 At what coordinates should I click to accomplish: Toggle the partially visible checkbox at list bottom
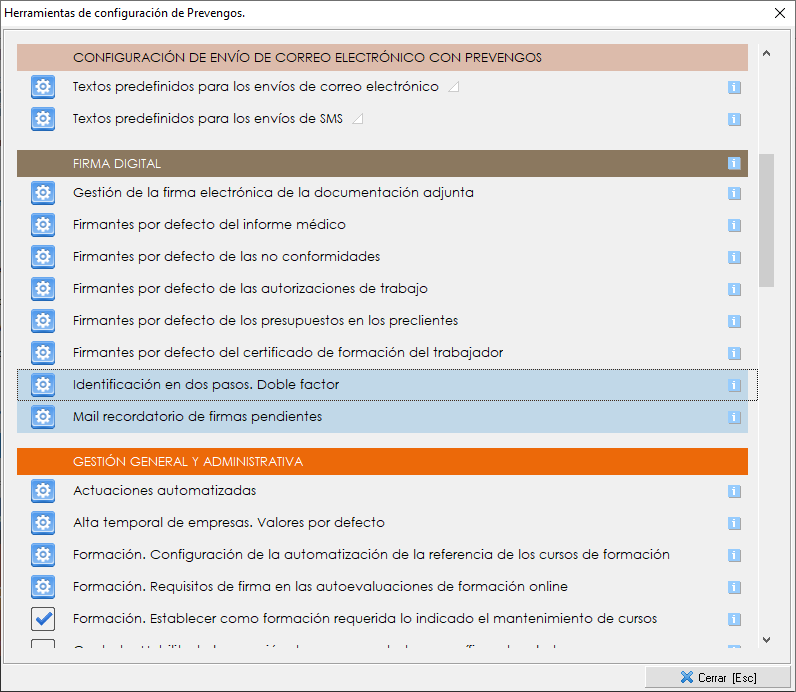pos(42,646)
